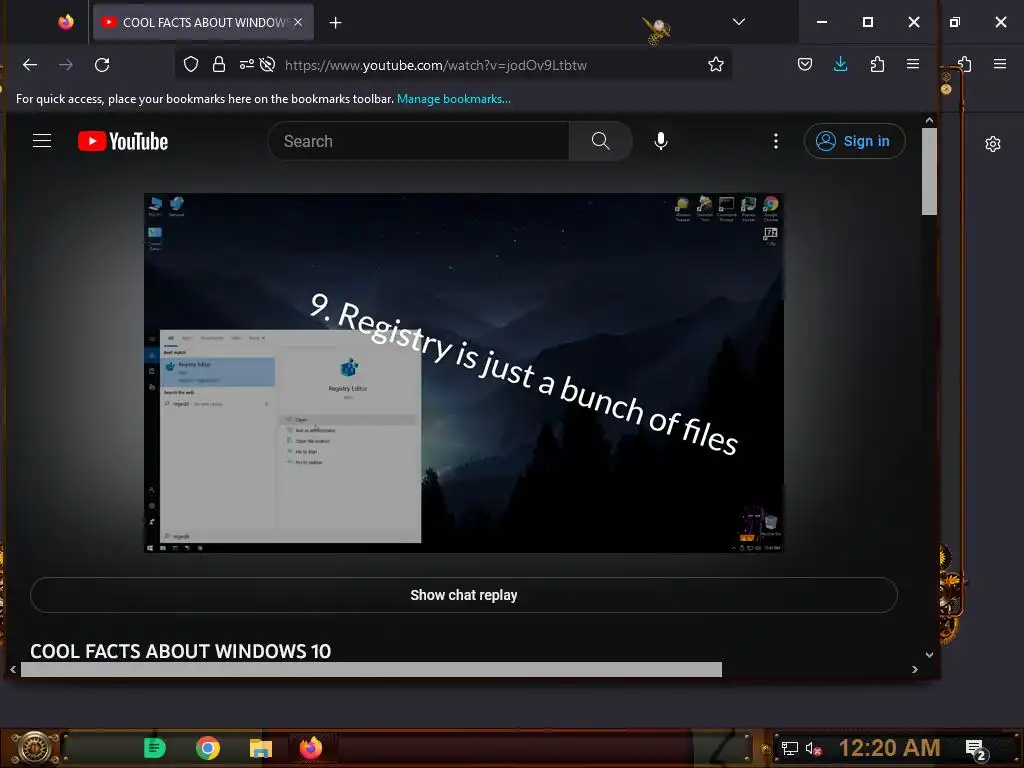Click the vertical scrollbar thumb
Image resolution: width=1024 pixels, height=768 pixels.
tap(929, 171)
